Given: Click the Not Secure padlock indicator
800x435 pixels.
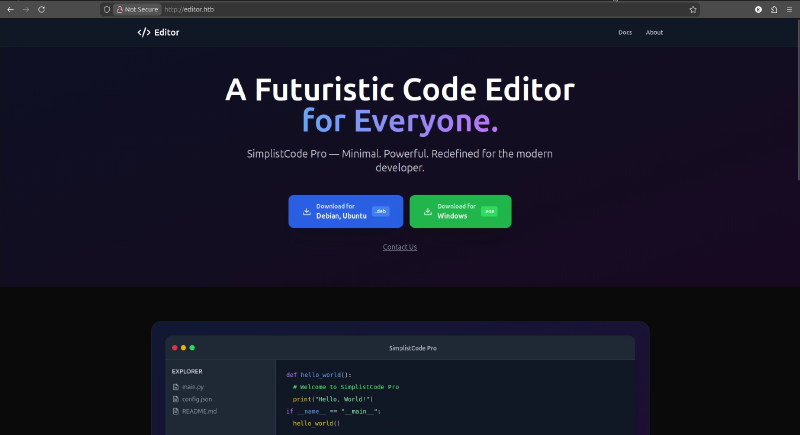Looking at the screenshot, I should 138,9.
